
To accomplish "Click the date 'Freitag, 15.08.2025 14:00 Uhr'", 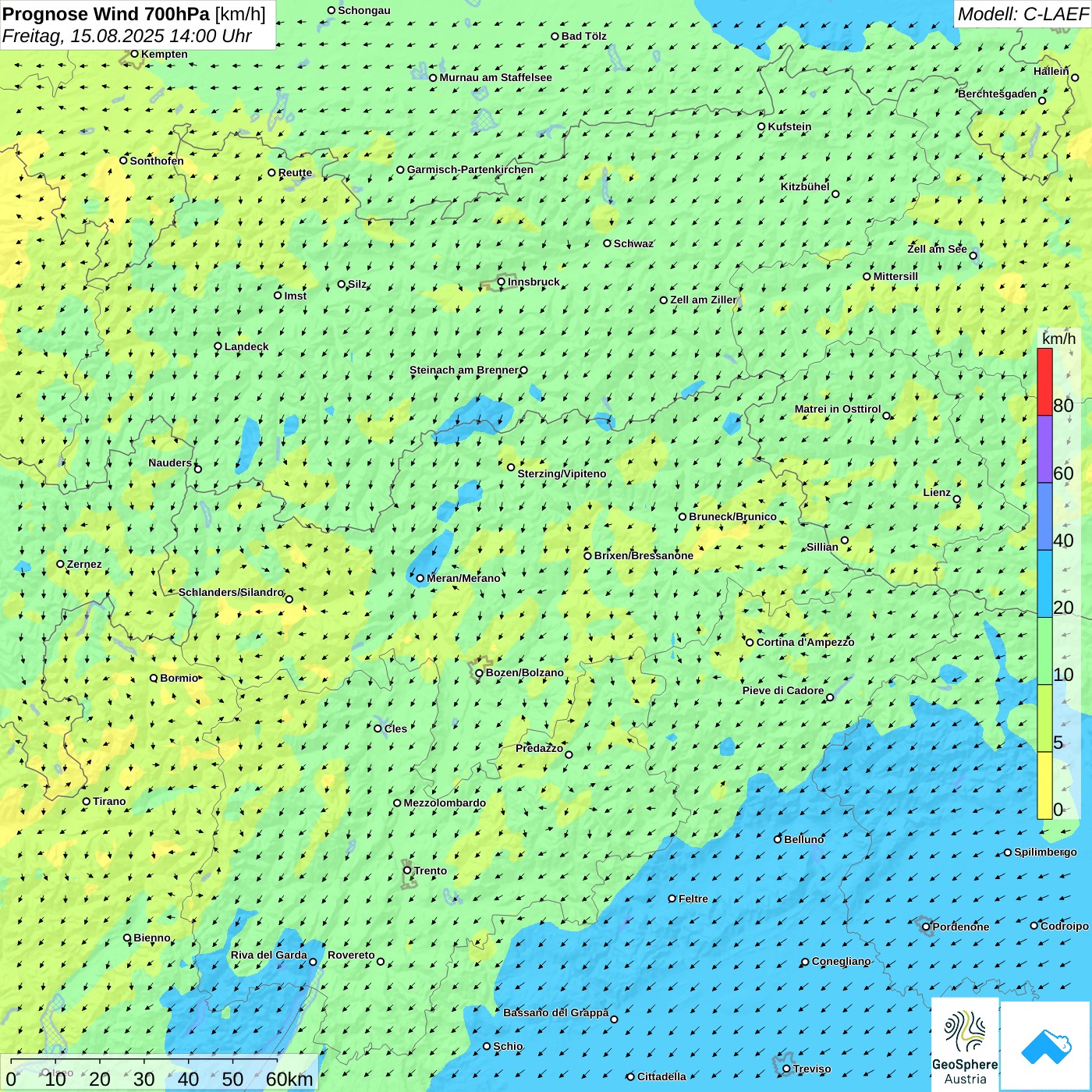I will coord(127,36).
